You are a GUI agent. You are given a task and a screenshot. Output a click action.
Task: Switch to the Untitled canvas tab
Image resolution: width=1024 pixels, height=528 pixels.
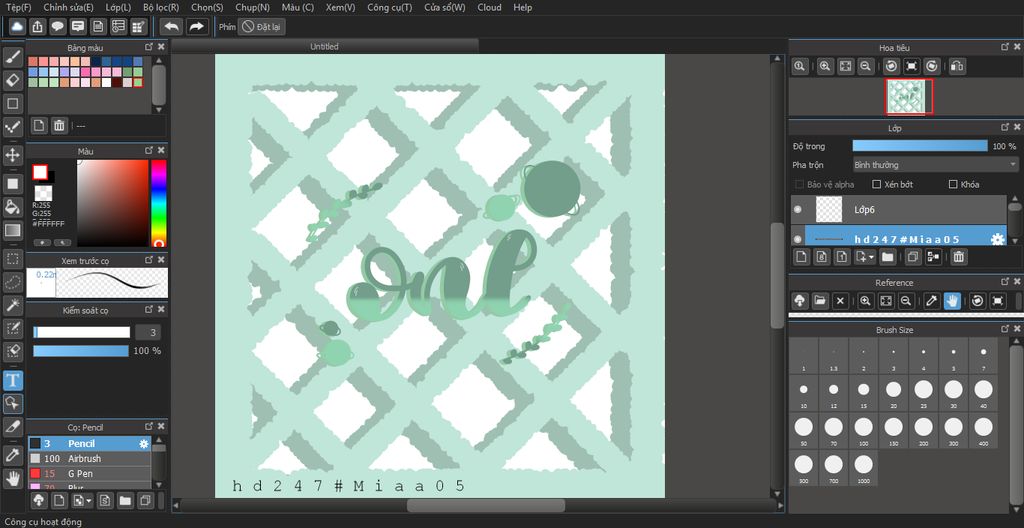pos(325,46)
